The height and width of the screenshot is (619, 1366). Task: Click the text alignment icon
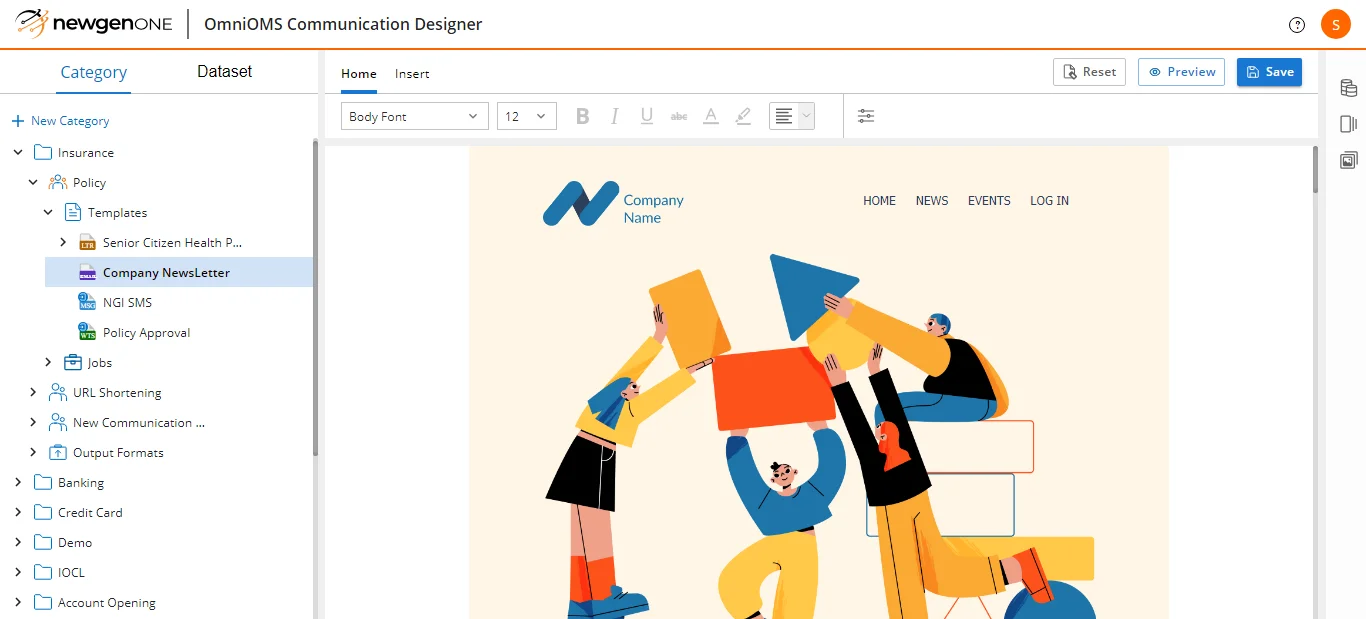(x=784, y=117)
